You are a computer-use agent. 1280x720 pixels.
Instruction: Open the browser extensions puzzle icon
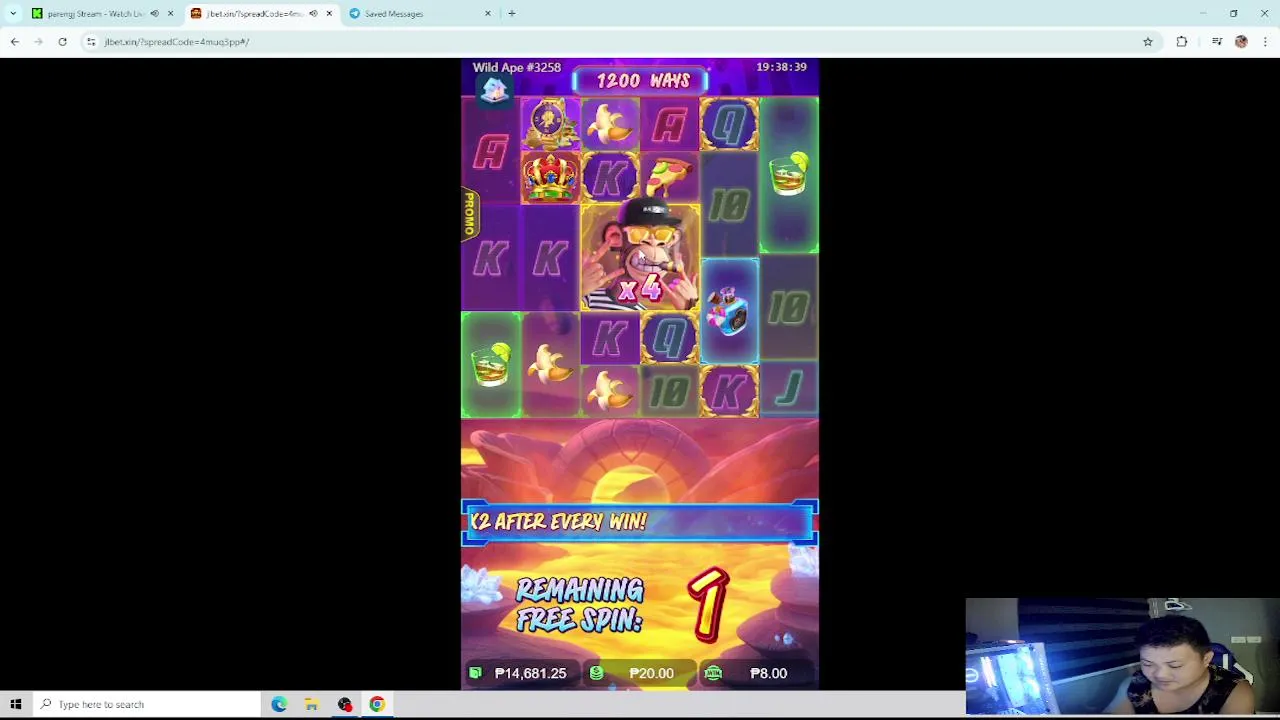point(1182,42)
